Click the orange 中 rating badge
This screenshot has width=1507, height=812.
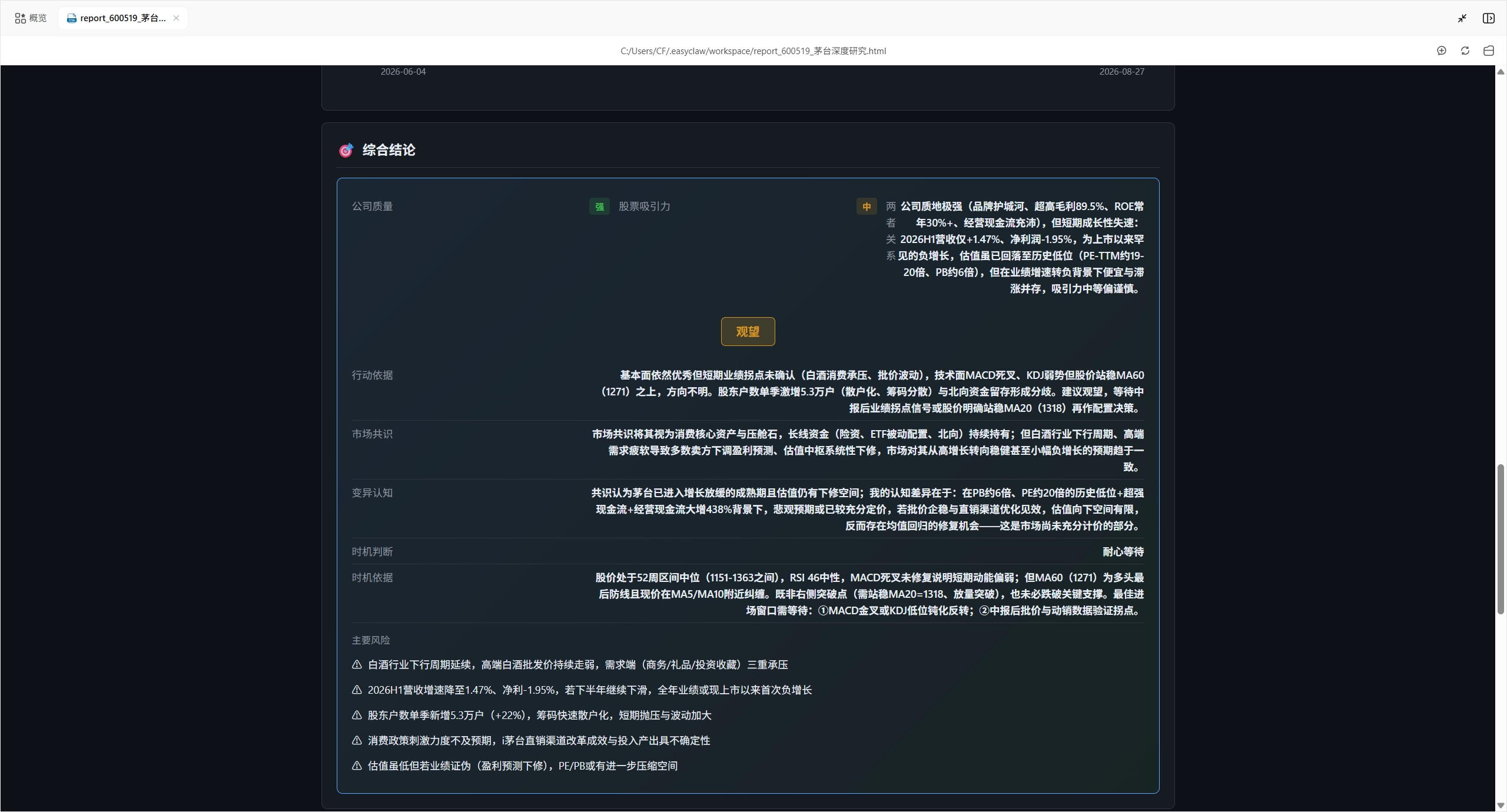[x=867, y=207]
